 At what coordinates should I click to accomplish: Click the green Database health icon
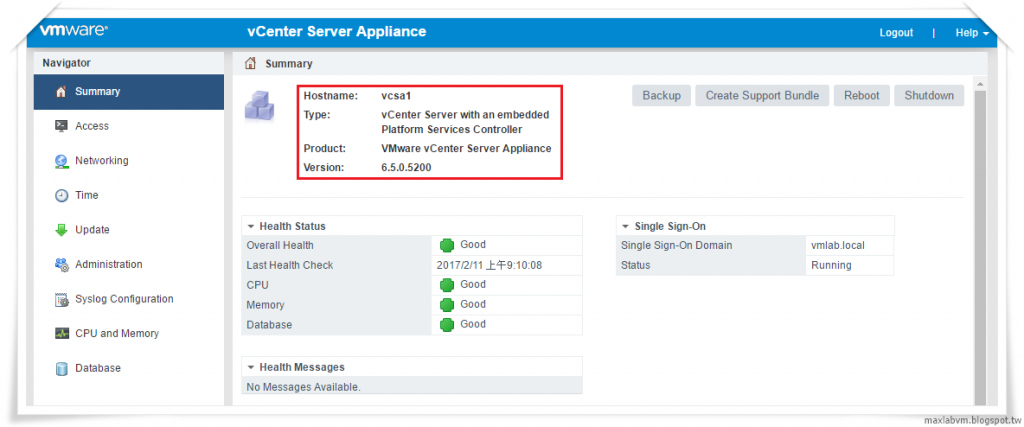[447, 324]
